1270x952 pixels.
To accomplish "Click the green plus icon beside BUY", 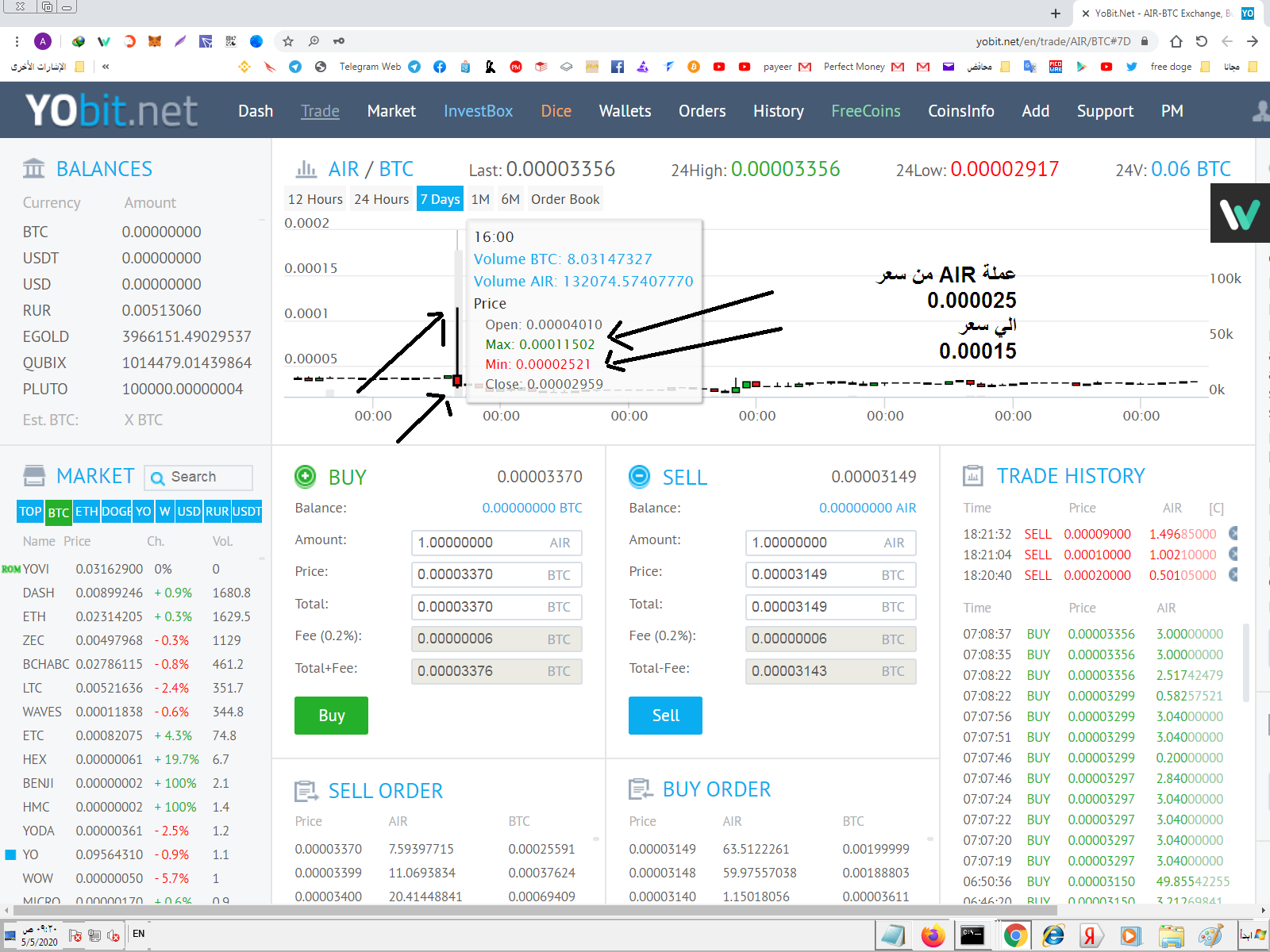I will [305, 476].
